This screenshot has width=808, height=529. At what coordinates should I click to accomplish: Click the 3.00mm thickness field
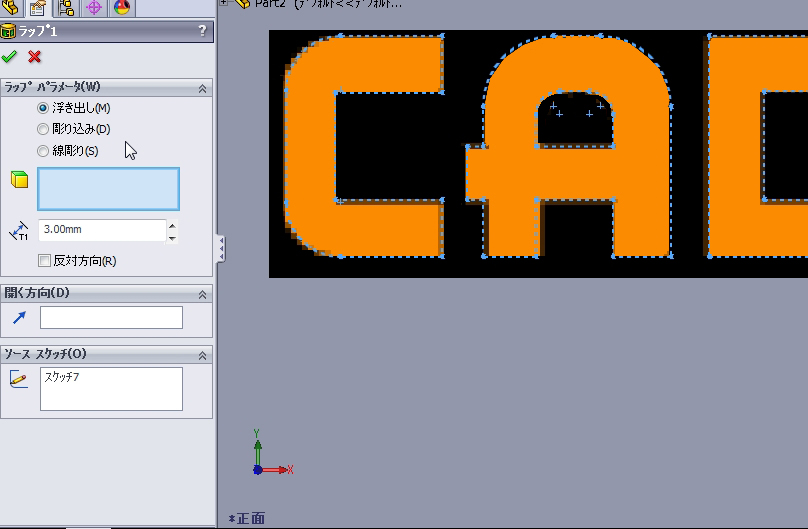[x=100, y=230]
